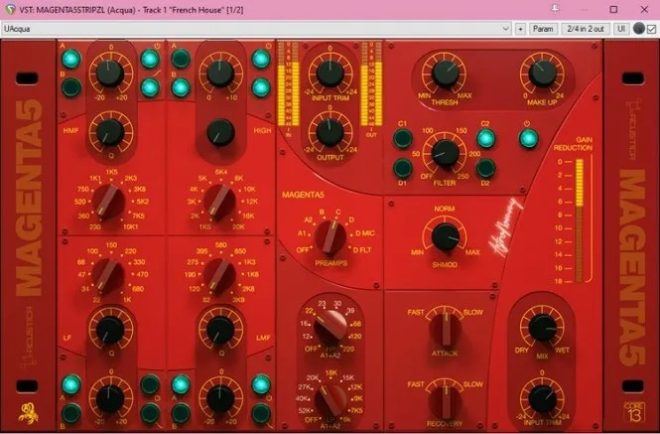The height and width of the screenshot is (434, 660).
Task: Toggle LF band power button
Action: pyautogui.click(x=150, y=385)
